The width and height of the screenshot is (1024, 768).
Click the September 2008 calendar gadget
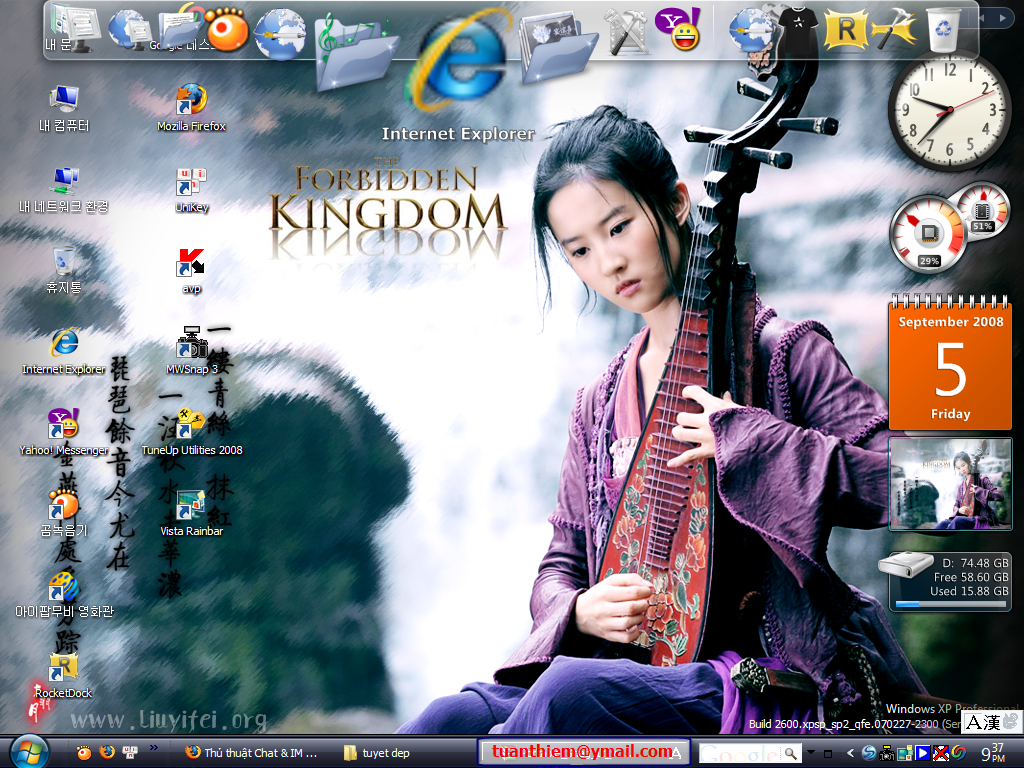click(950, 362)
